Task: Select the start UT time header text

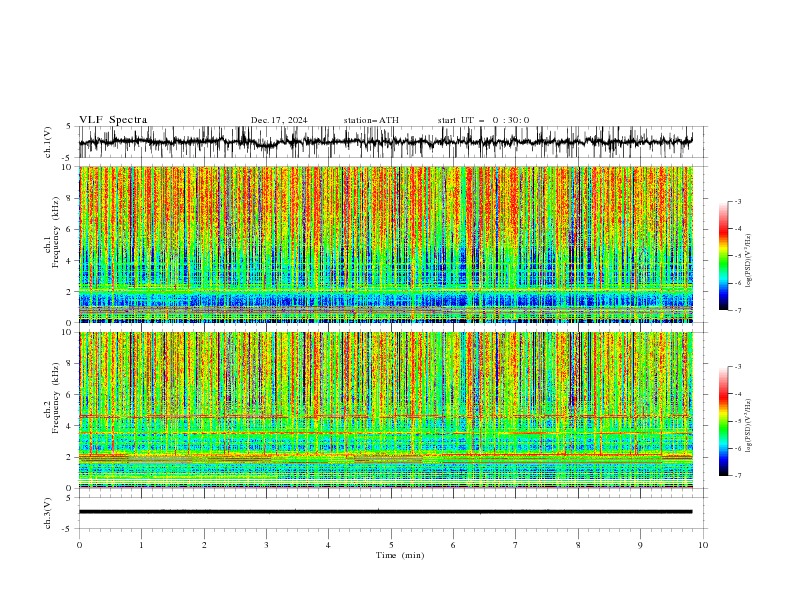Action: (x=483, y=120)
